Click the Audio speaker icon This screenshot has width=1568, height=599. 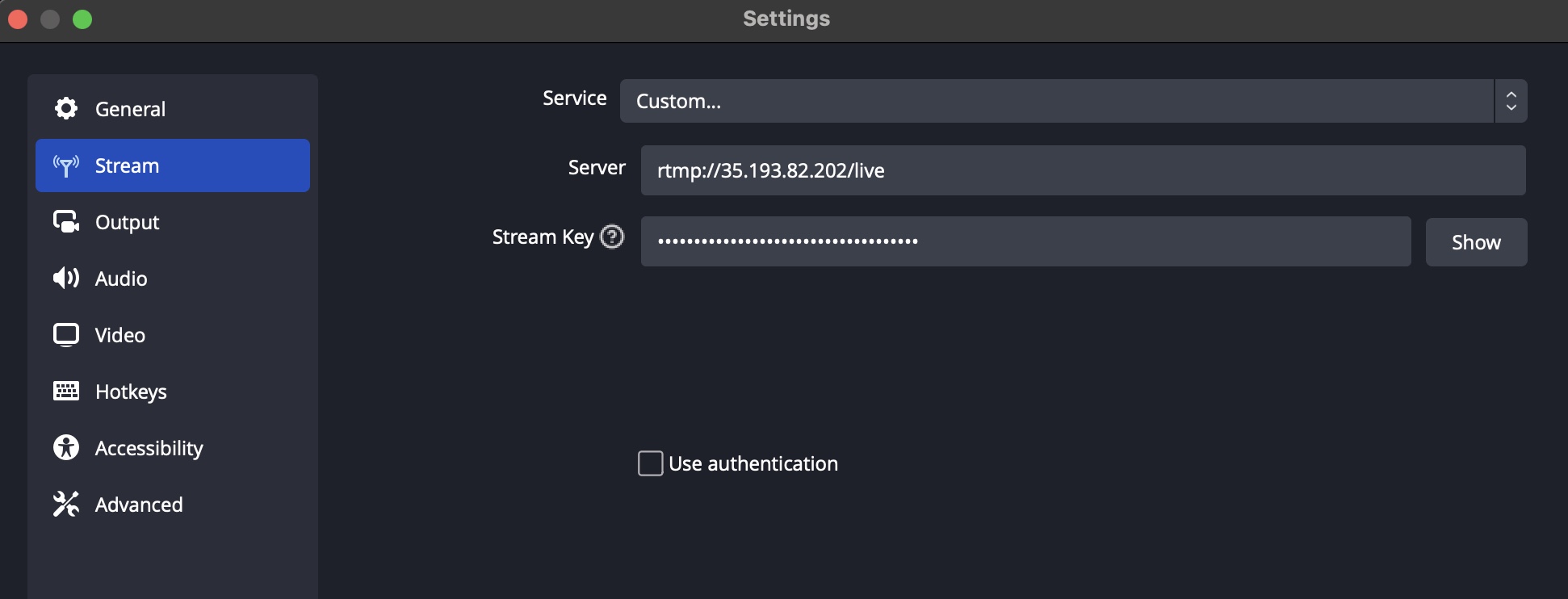(66, 279)
